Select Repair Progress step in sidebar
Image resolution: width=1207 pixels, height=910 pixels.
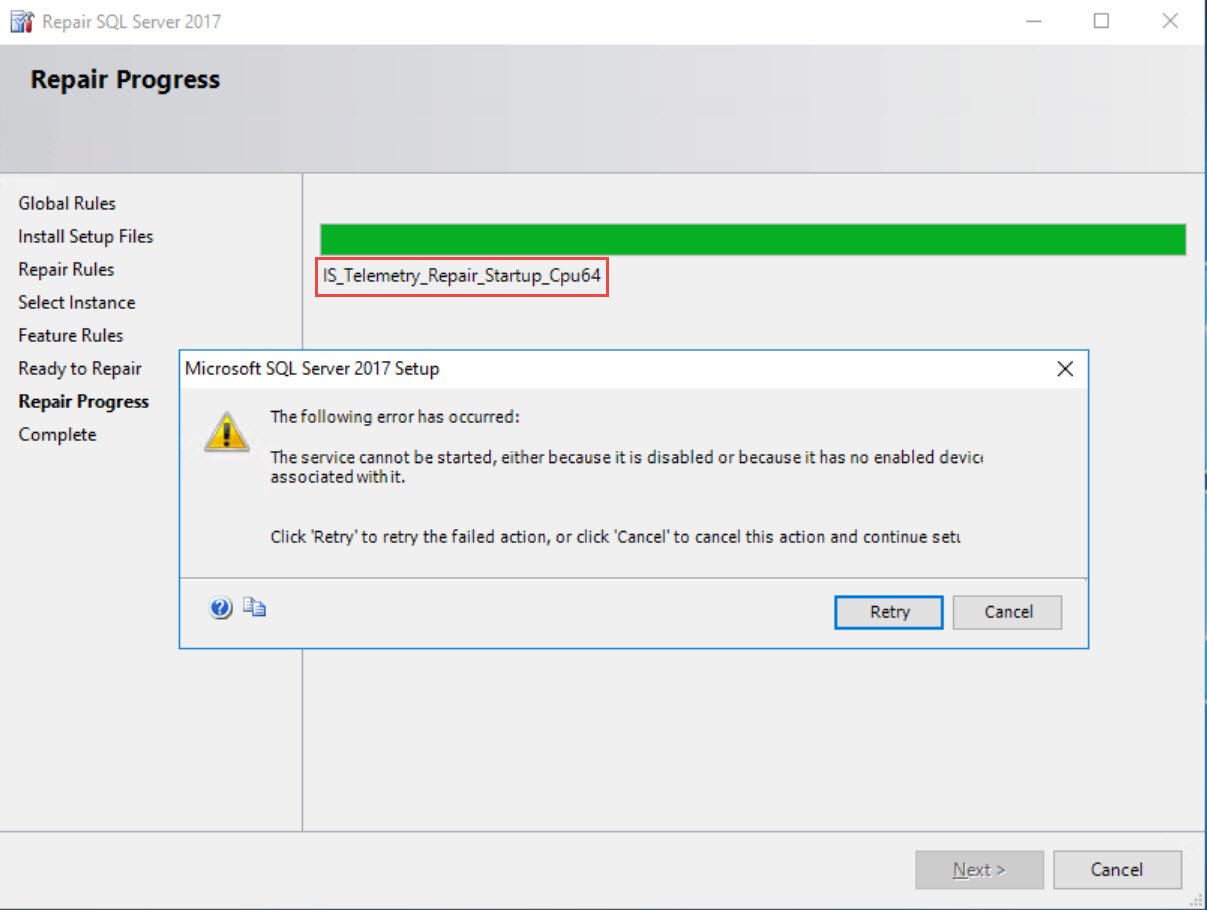click(x=84, y=401)
